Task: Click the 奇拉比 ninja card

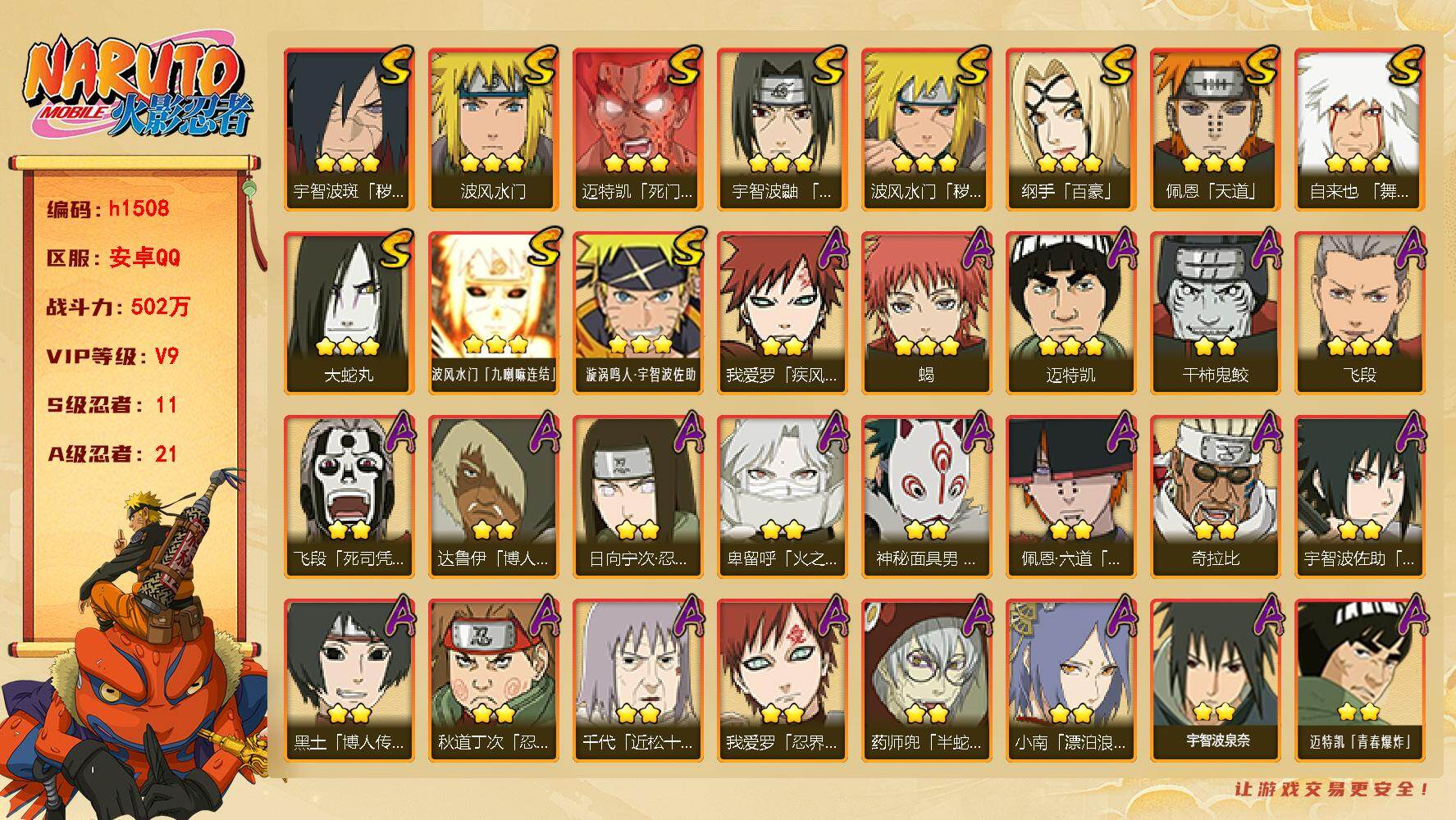Action: pyautogui.click(x=1215, y=497)
